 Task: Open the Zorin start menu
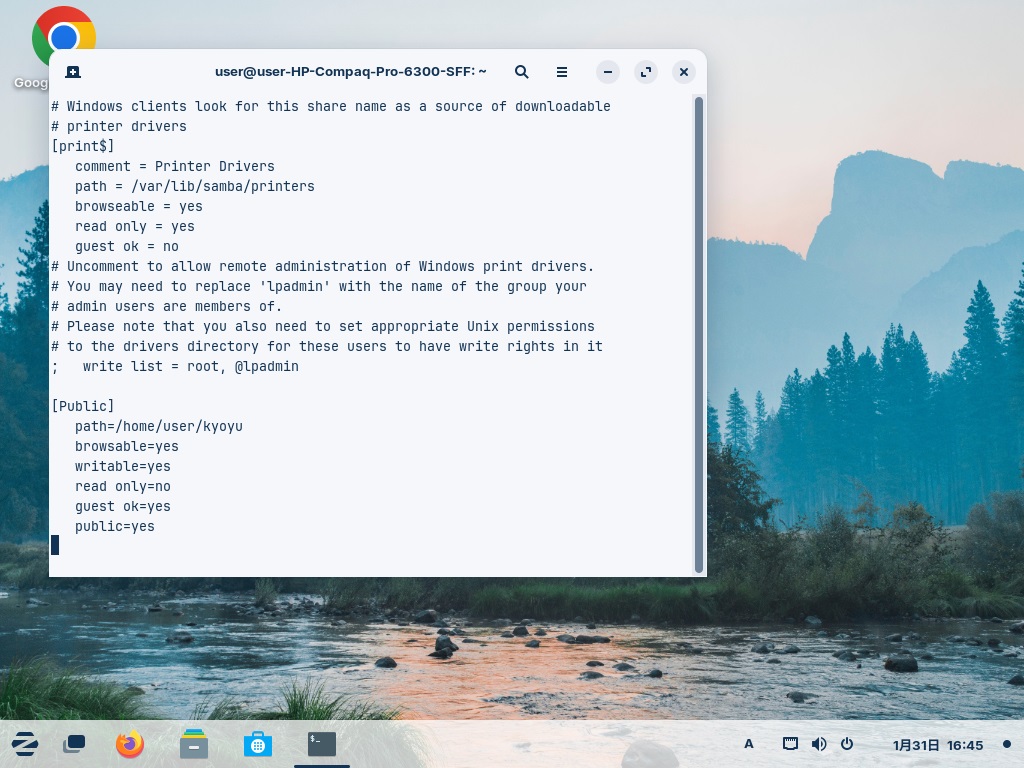25,744
